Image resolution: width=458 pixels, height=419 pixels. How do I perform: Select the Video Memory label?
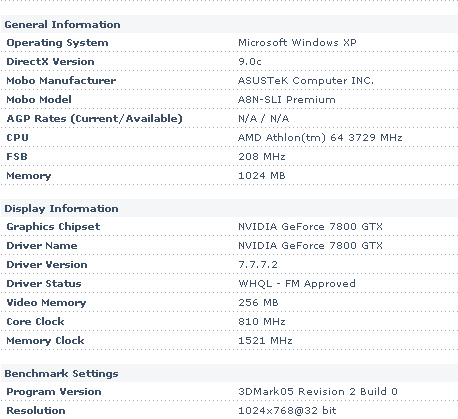tap(46, 303)
